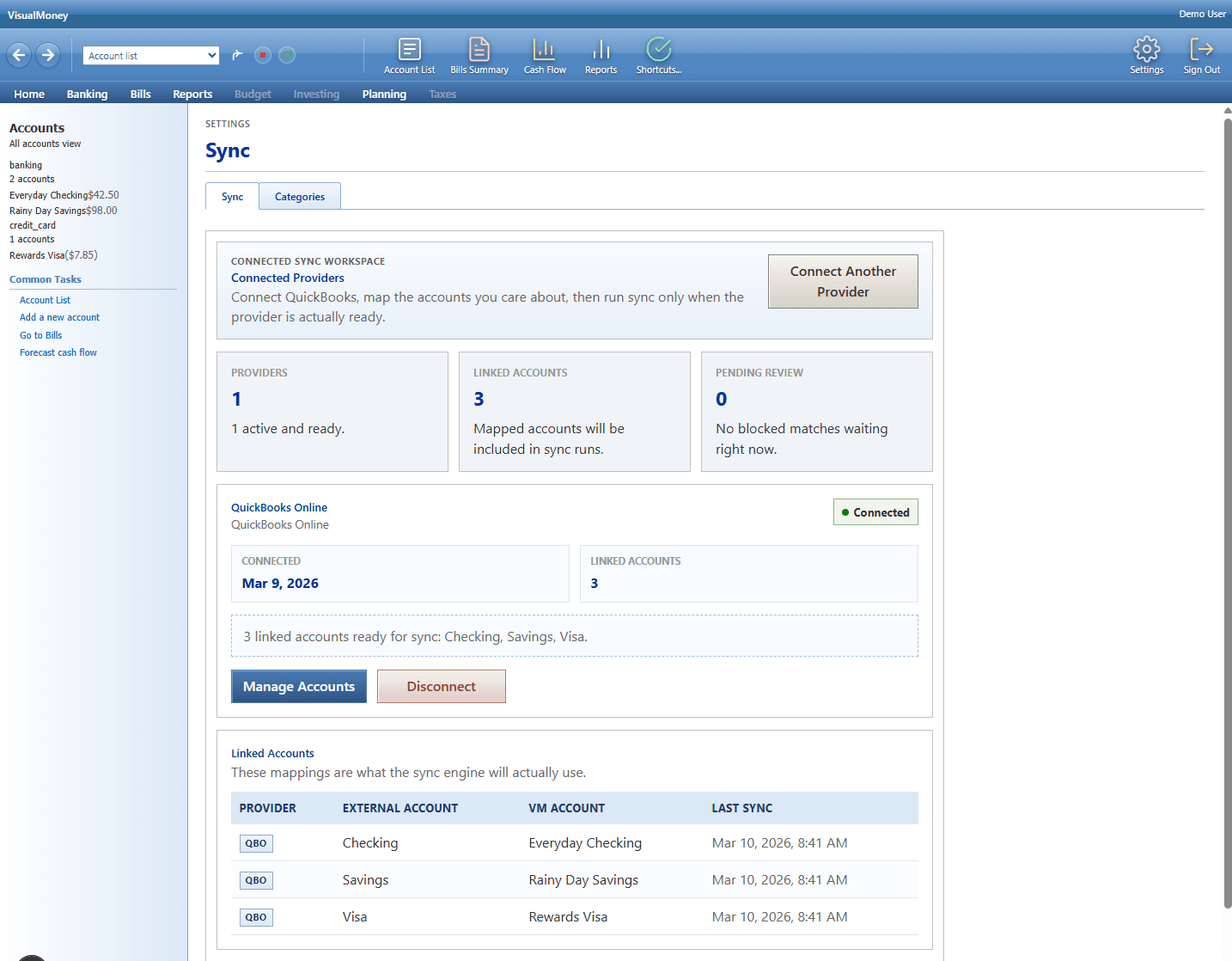This screenshot has height=961, width=1232.
Task: Toggle the green sync indicator beside stop
Action: click(x=287, y=54)
